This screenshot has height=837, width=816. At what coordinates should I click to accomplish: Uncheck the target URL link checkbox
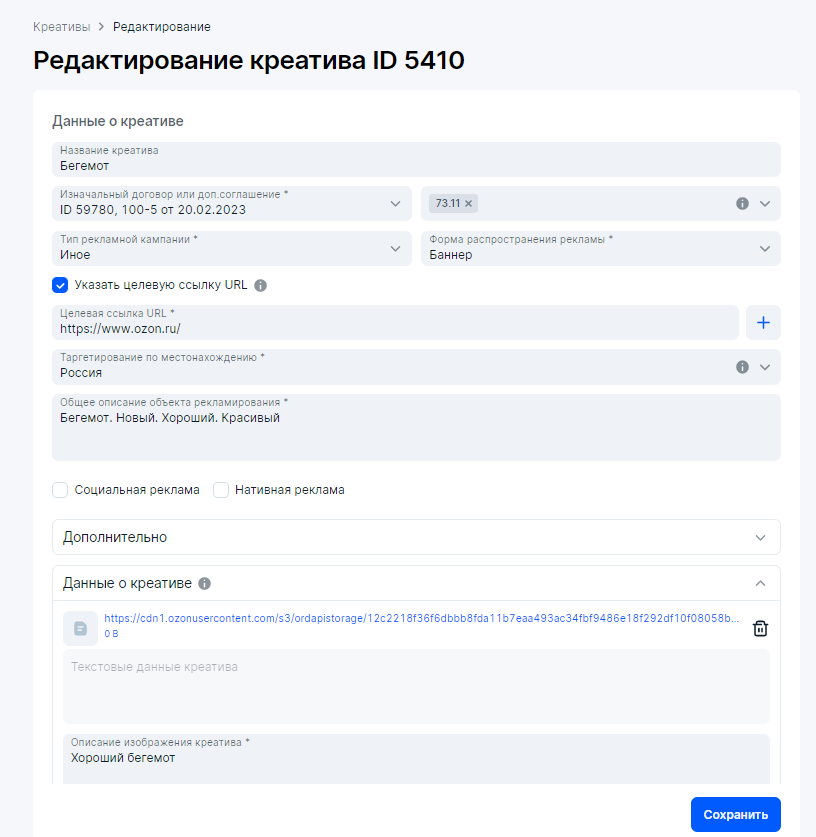pyautogui.click(x=60, y=285)
